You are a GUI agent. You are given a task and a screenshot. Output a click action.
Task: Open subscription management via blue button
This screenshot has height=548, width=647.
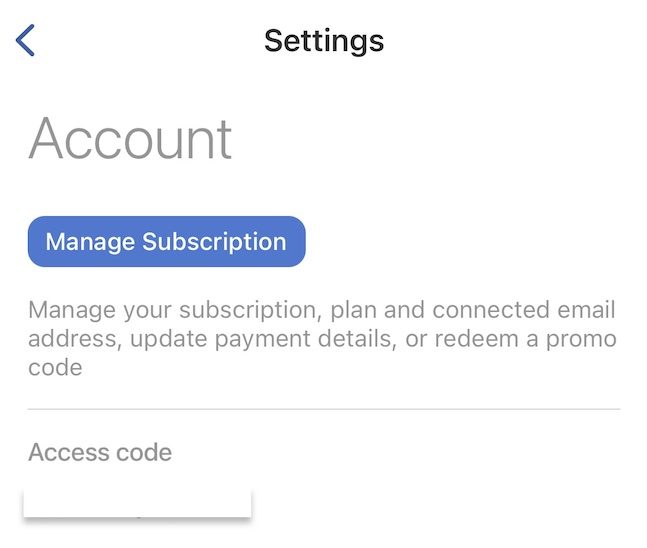(x=166, y=242)
